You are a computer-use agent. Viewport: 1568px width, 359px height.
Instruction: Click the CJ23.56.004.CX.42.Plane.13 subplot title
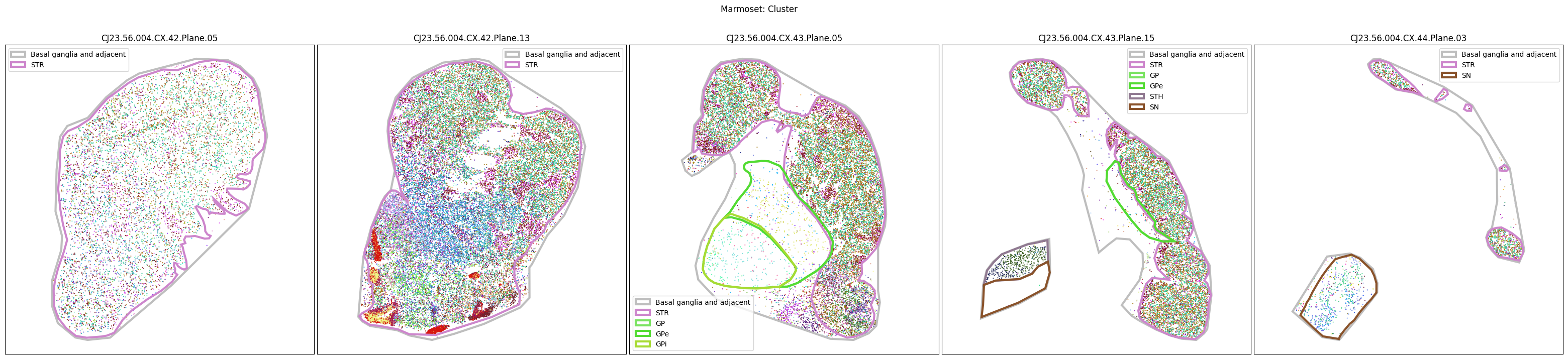(x=471, y=38)
